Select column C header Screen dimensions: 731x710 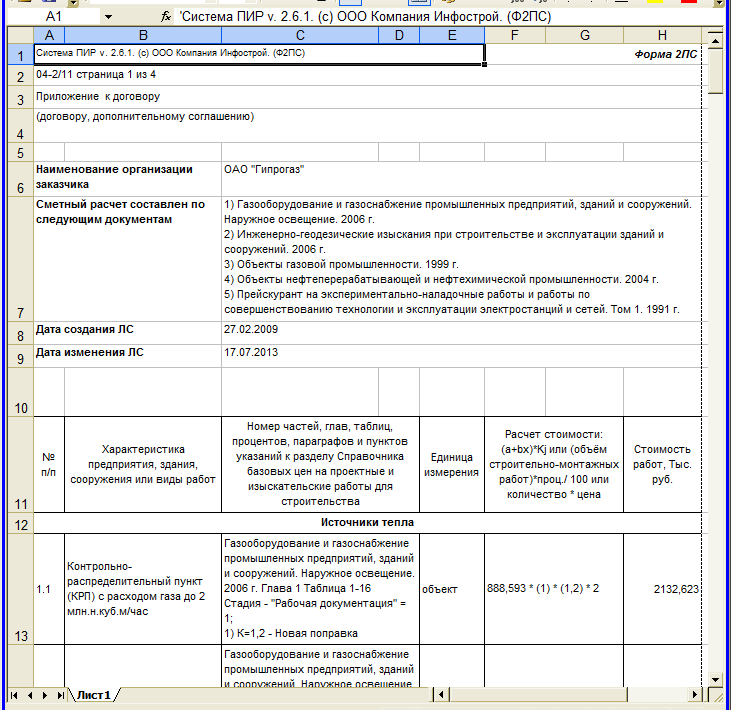pos(298,36)
